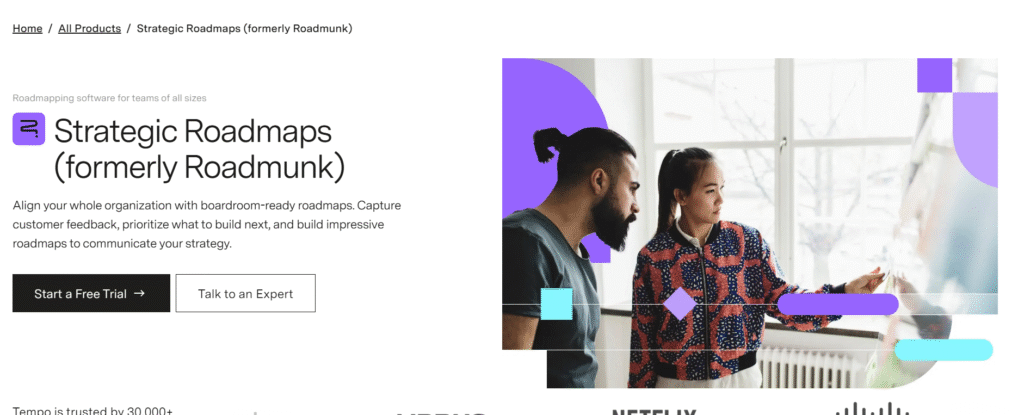Screen dimensions: 1024x415
Task: Click the purple diamond shape on hero image
Action: click(680, 304)
